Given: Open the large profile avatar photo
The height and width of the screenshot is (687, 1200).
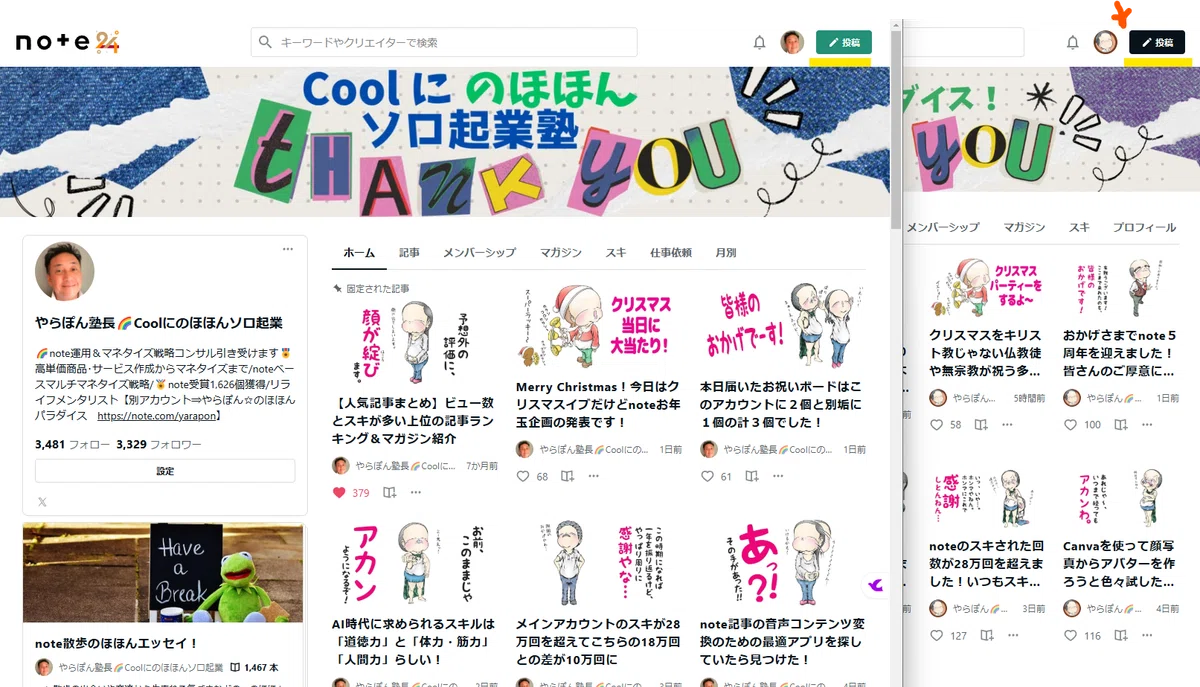Looking at the screenshot, I should coord(65,272).
